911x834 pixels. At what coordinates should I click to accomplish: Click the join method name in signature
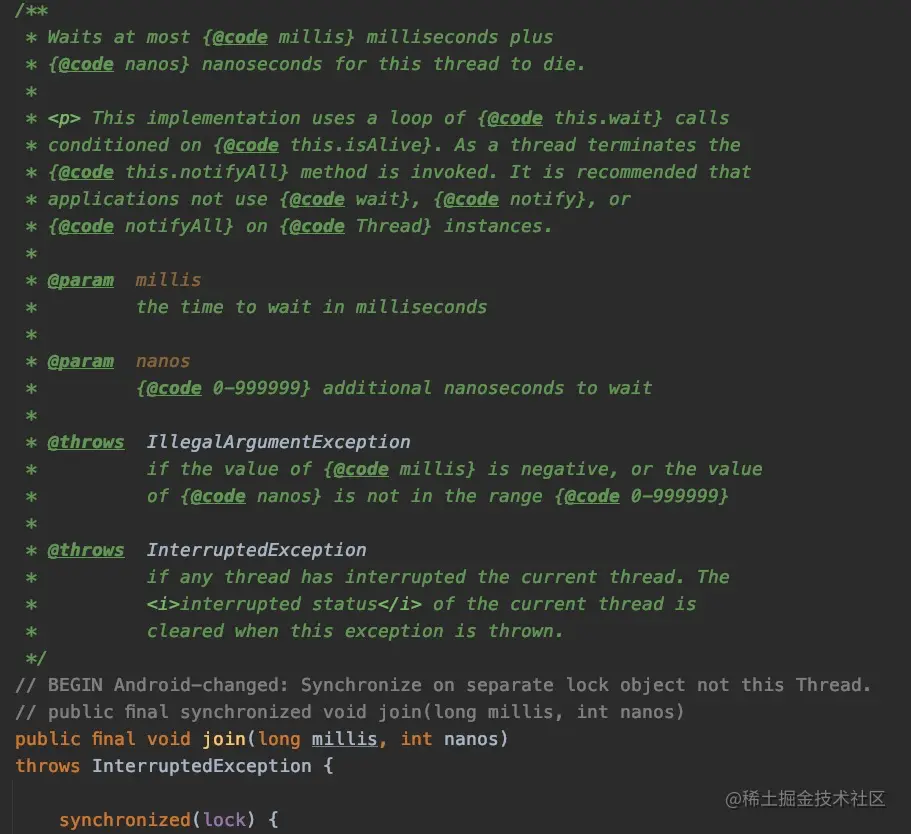pyautogui.click(x=224, y=739)
